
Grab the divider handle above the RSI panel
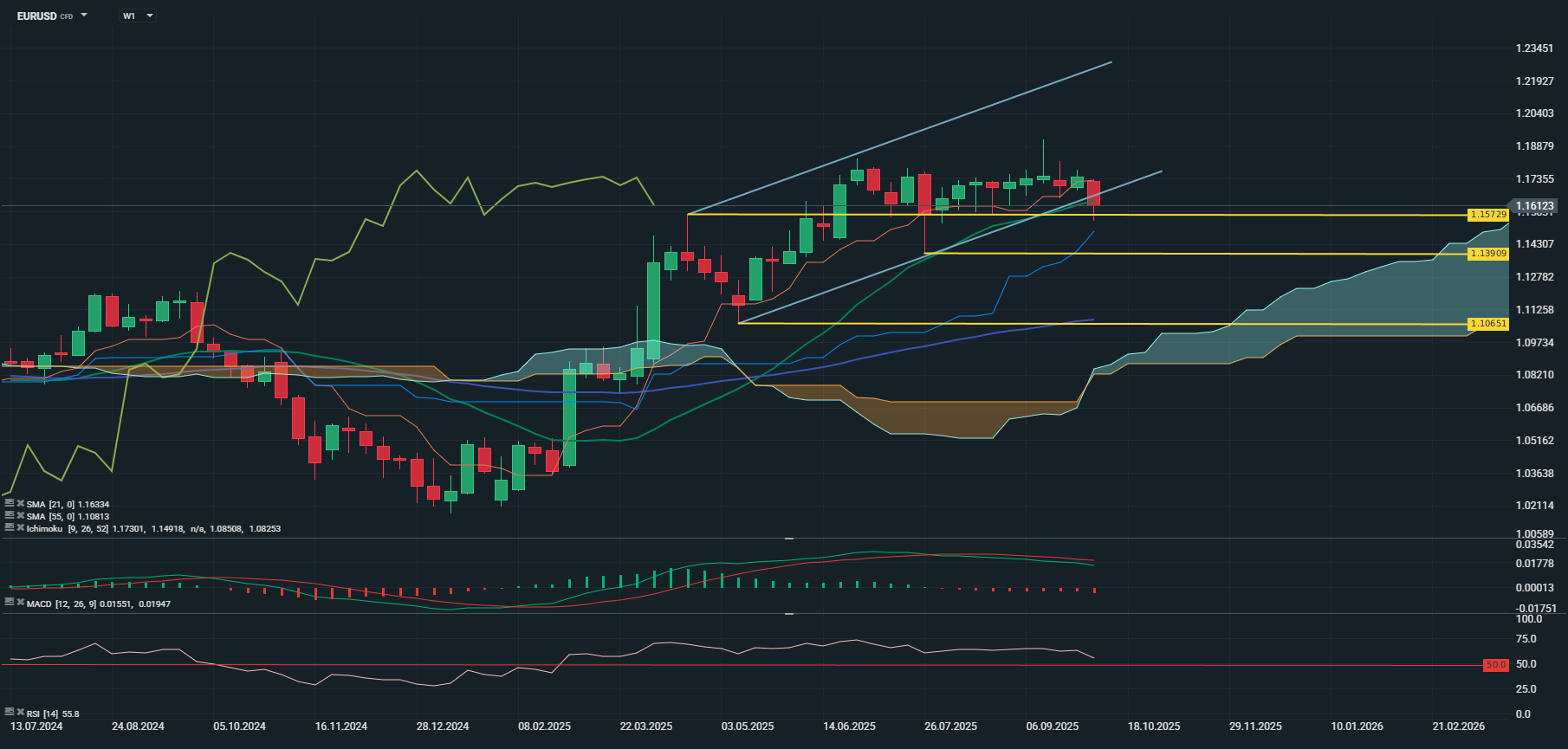click(789, 614)
